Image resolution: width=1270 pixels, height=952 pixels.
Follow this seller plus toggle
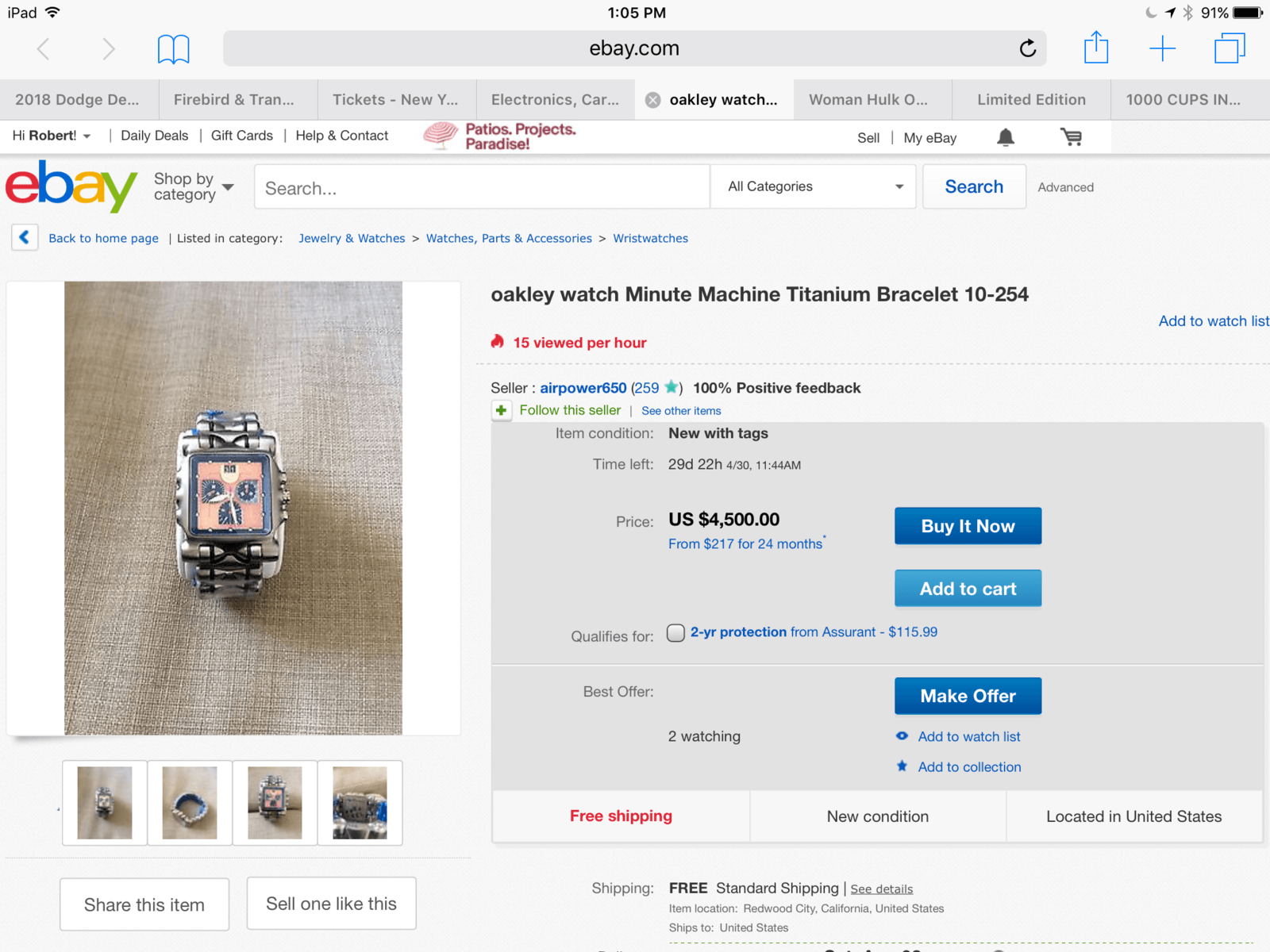[501, 410]
